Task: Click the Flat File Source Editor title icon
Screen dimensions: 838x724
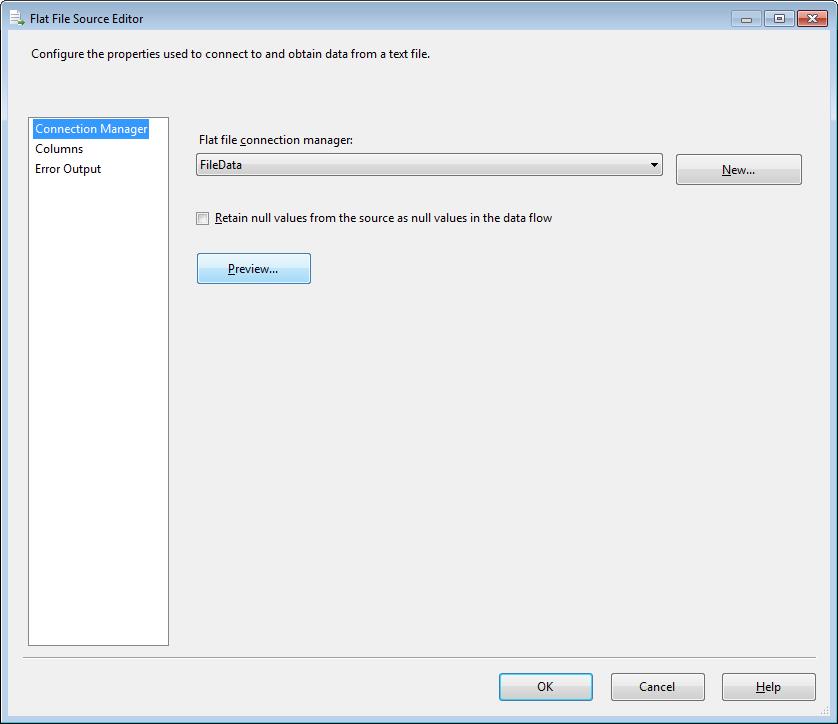Action: click(17, 18)
